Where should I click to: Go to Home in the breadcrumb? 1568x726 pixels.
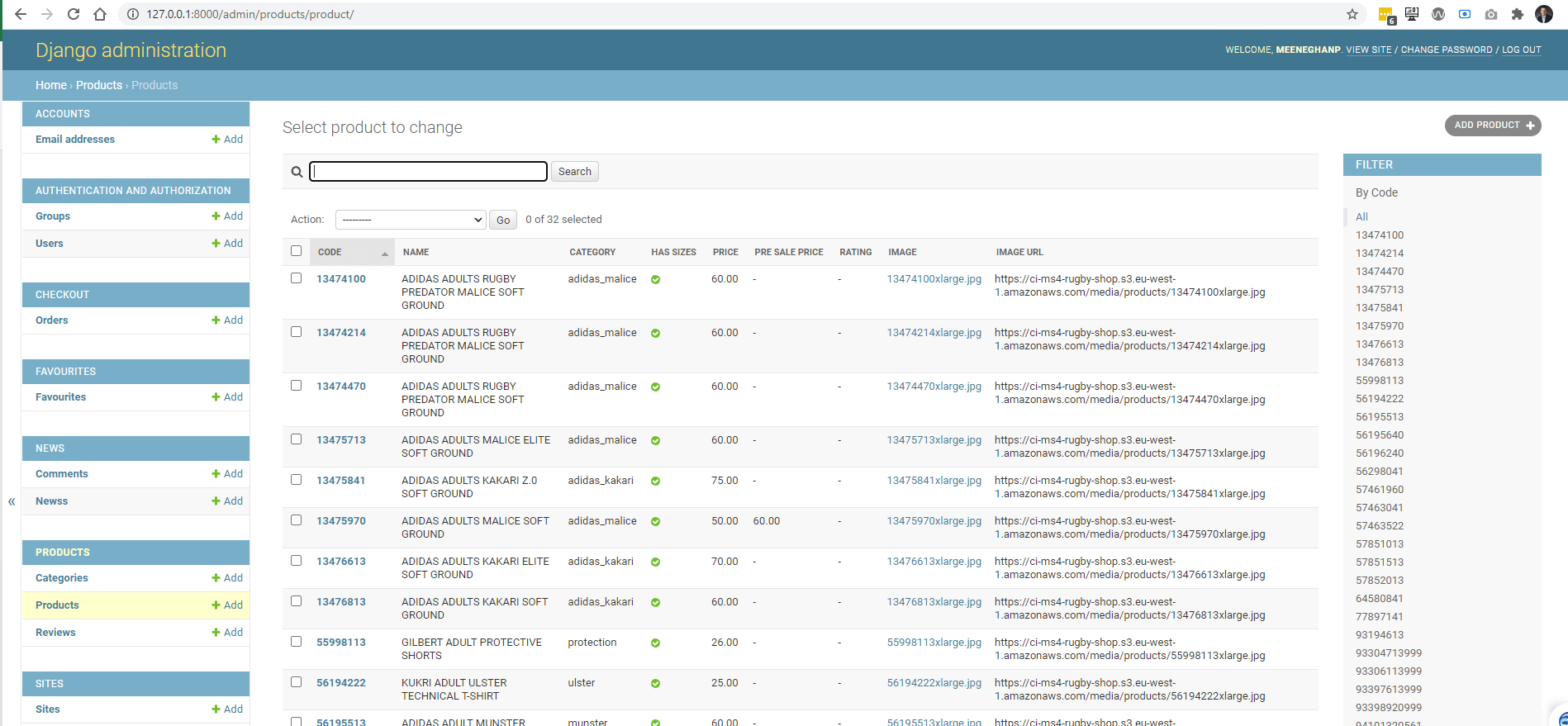click(51, 85)
